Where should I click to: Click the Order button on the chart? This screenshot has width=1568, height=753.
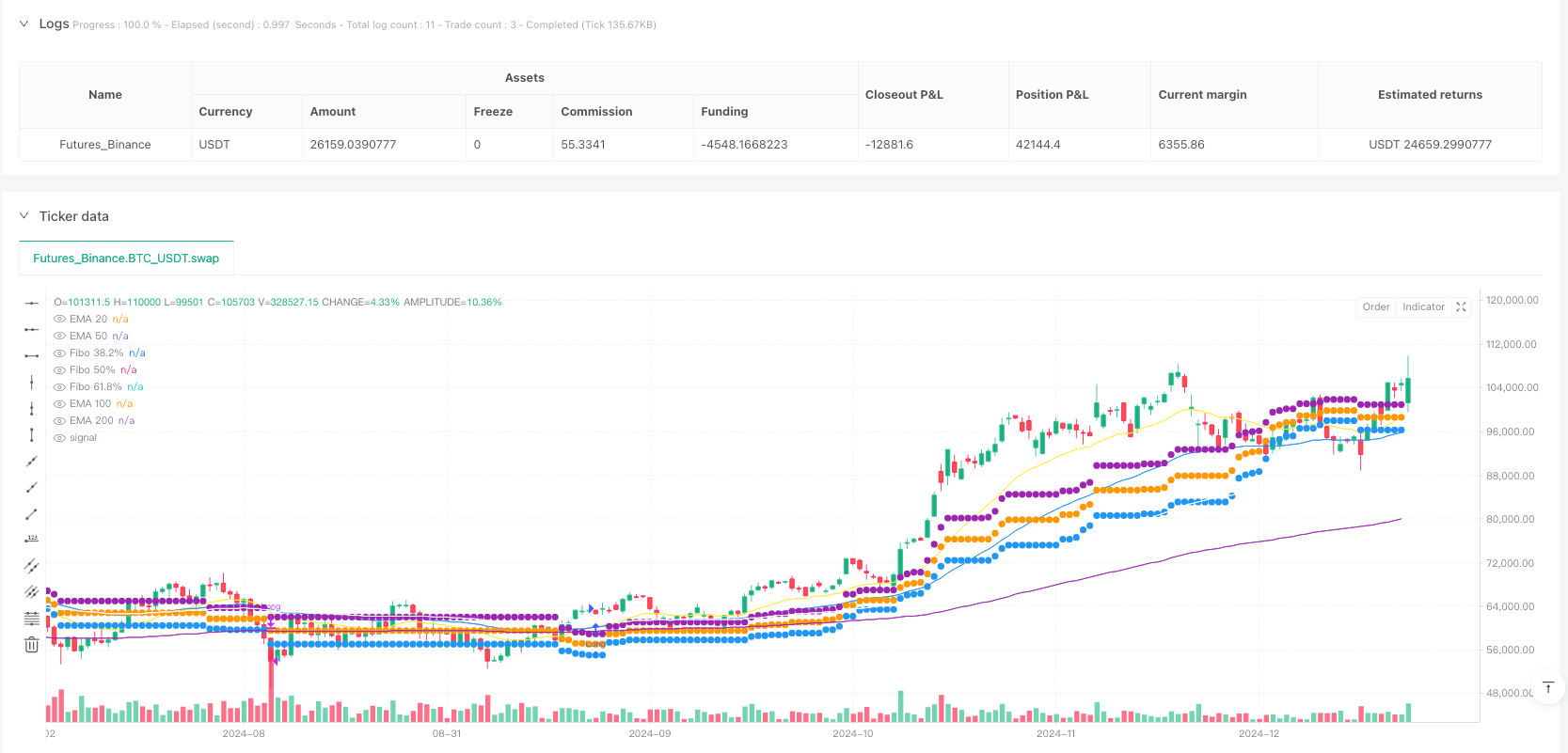coord(1375,307)
